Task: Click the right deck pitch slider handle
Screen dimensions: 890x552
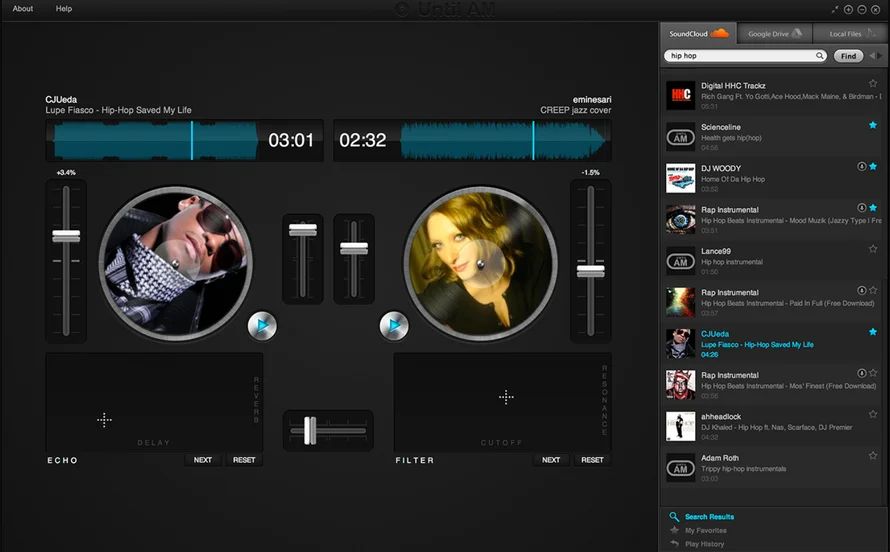Action: tap(591, 271)
